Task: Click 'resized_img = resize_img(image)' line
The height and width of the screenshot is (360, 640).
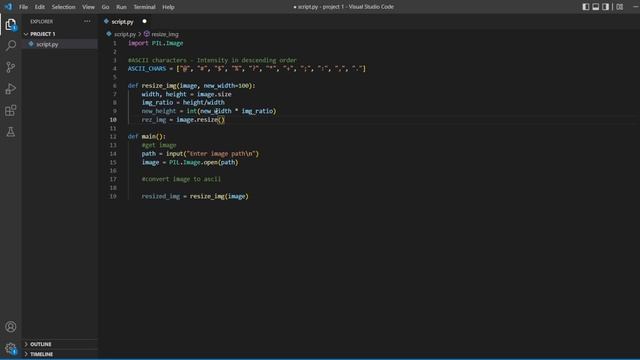Action: pyautogui.click(x=195, y=196)
